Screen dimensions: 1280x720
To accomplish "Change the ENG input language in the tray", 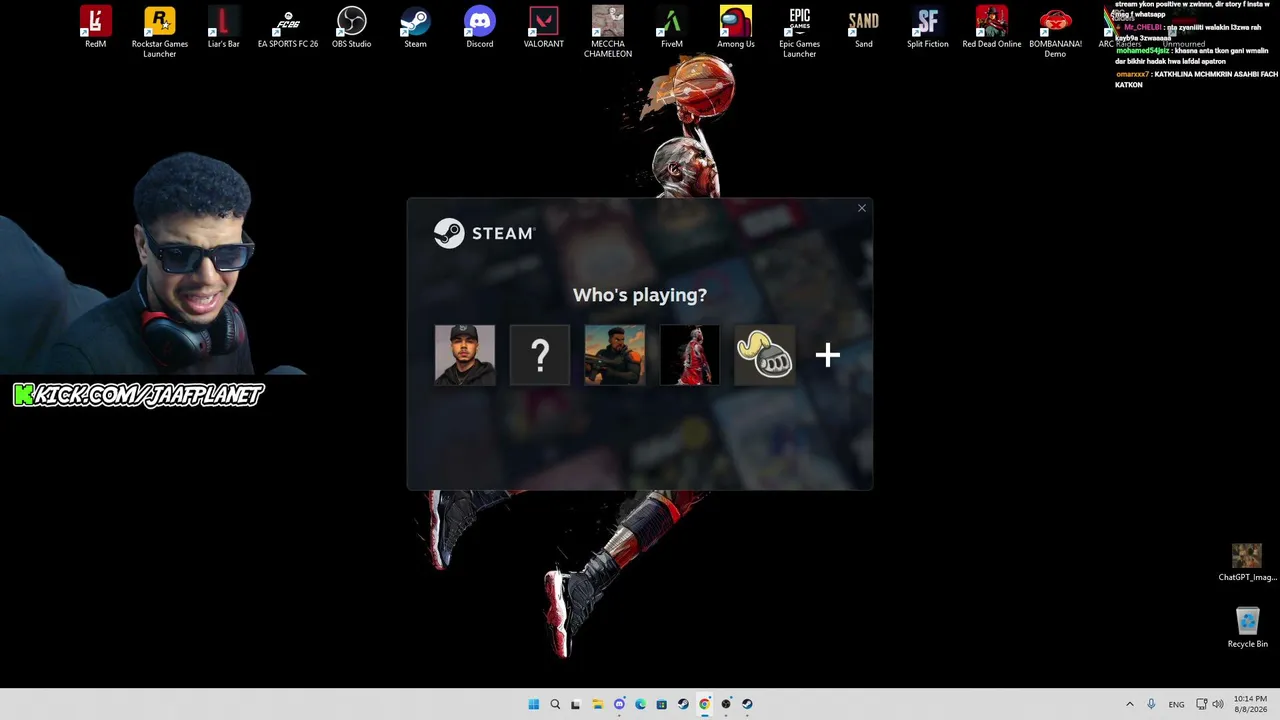I will pyautogui.click(x=1177, y=704).
